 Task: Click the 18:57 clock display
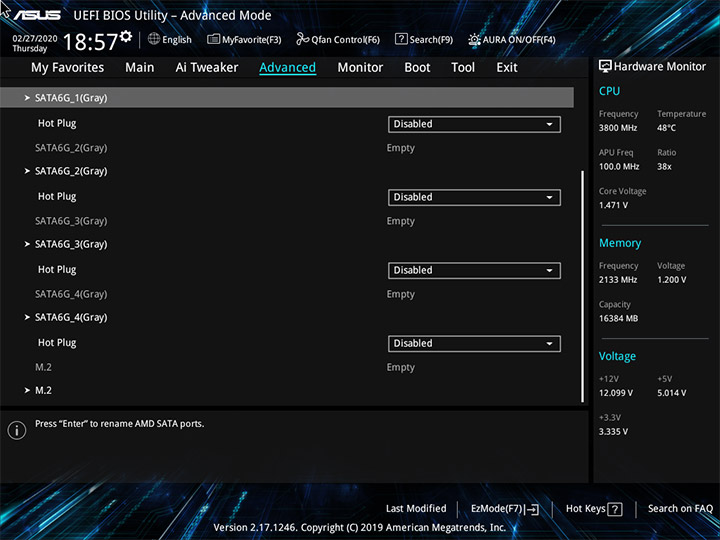click(90, 42)
